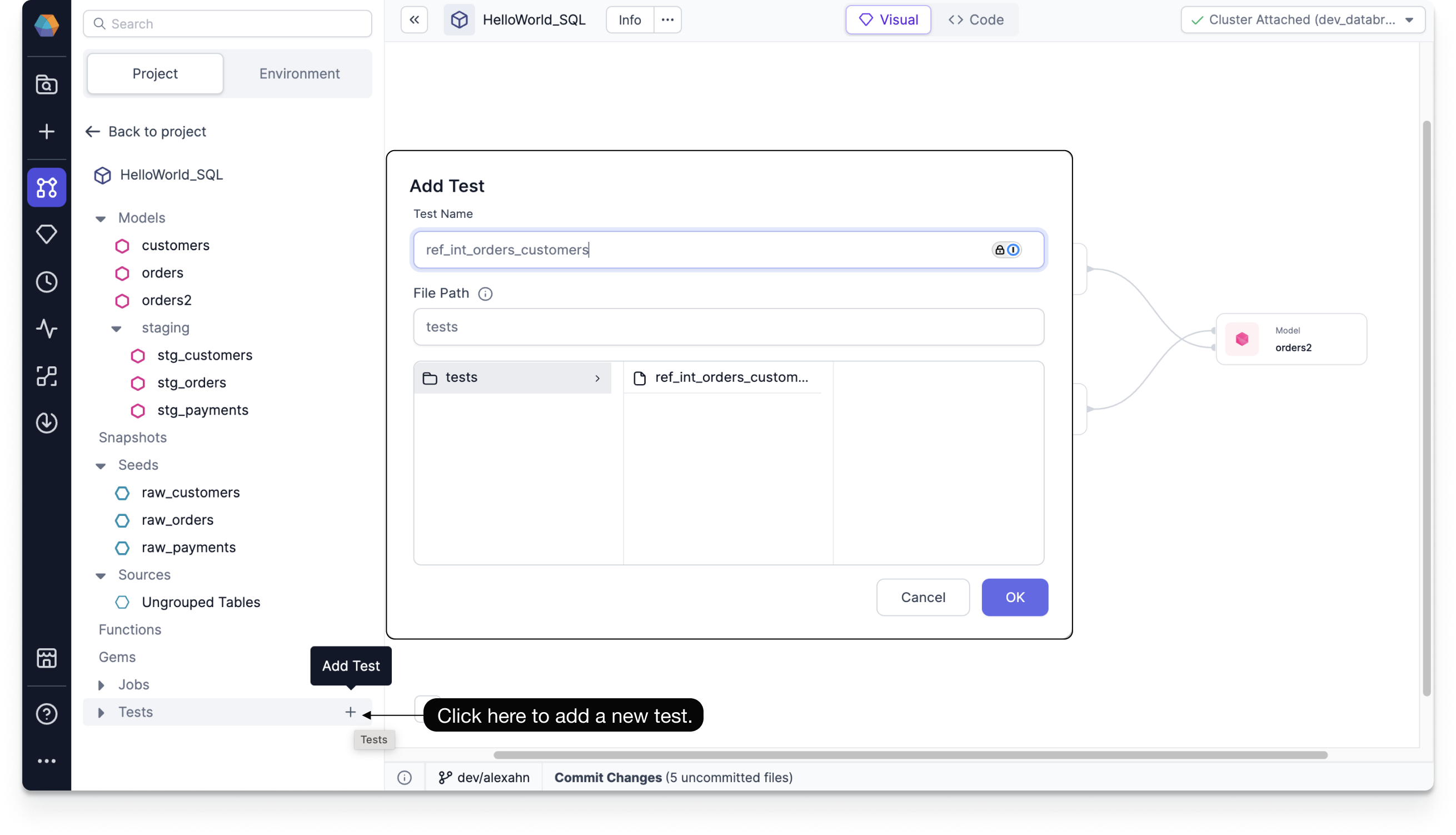Click the vertical canvas scrollbar
The height and width of the screenshot is (835, 1456).
click(1427, 408)
